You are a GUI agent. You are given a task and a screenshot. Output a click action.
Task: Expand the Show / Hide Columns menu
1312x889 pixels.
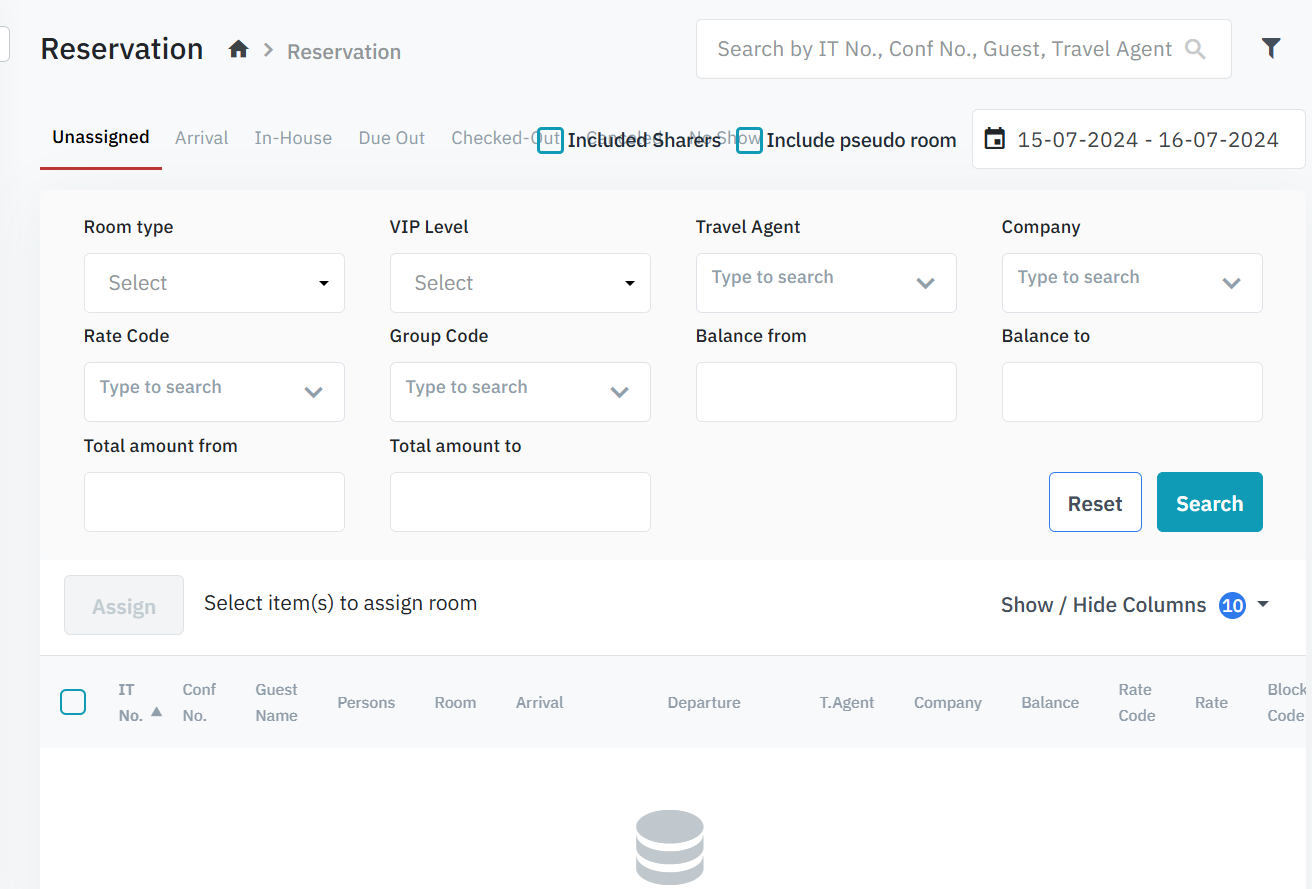pos(1262,605)
